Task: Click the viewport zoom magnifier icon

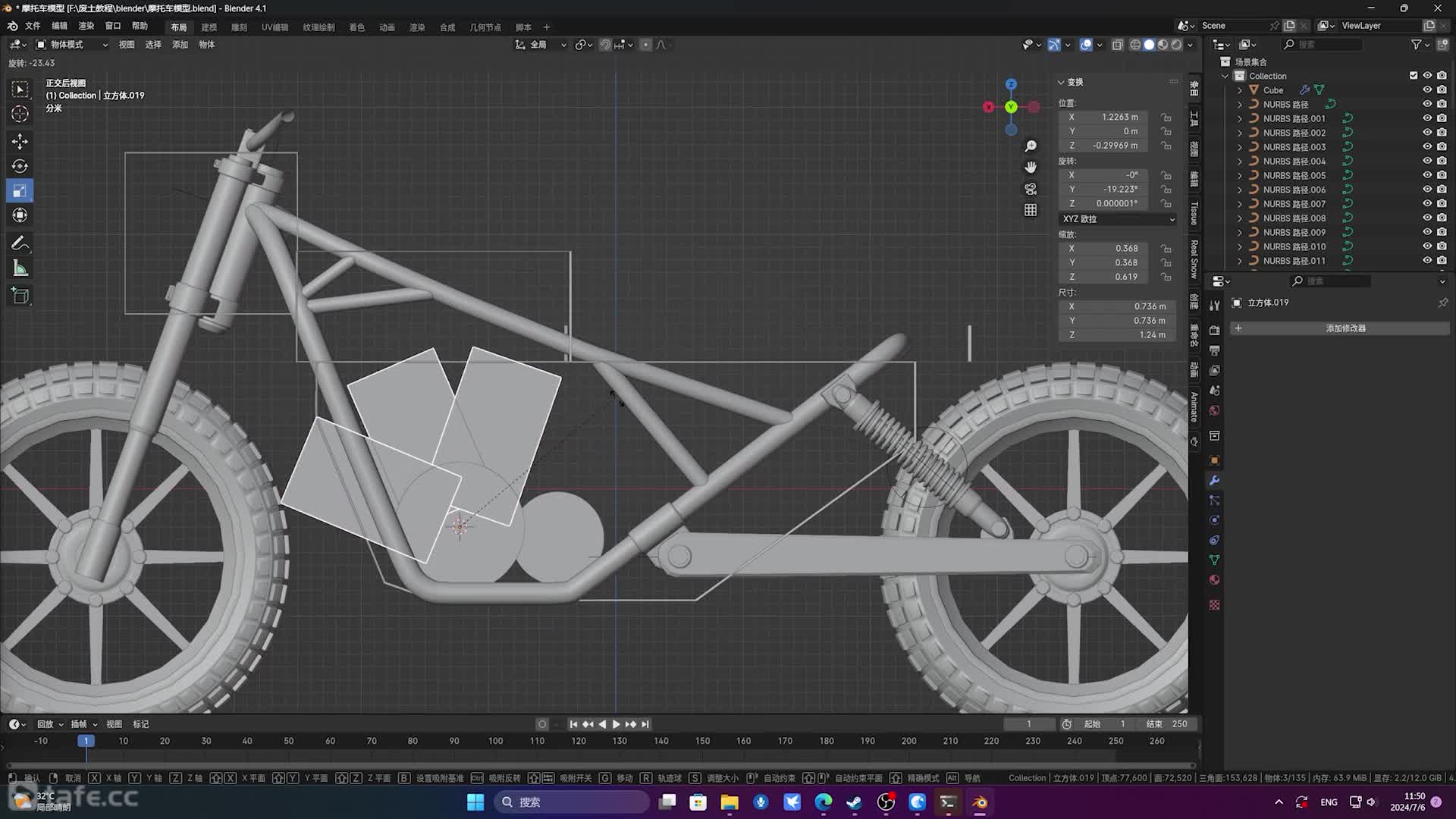Action: [x=1031, y=146]
